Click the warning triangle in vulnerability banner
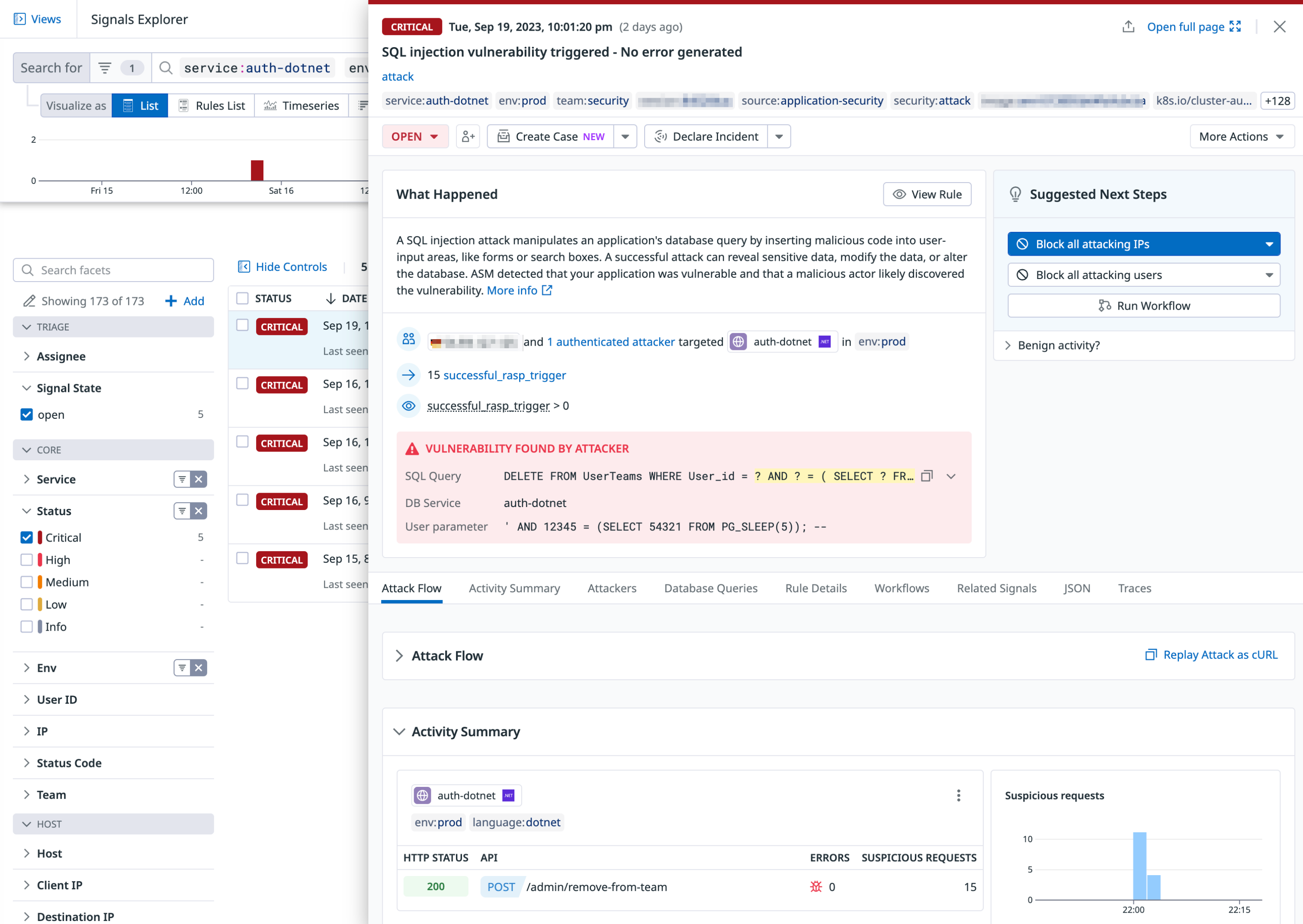Screen dimensions: 1303x924 412,449
